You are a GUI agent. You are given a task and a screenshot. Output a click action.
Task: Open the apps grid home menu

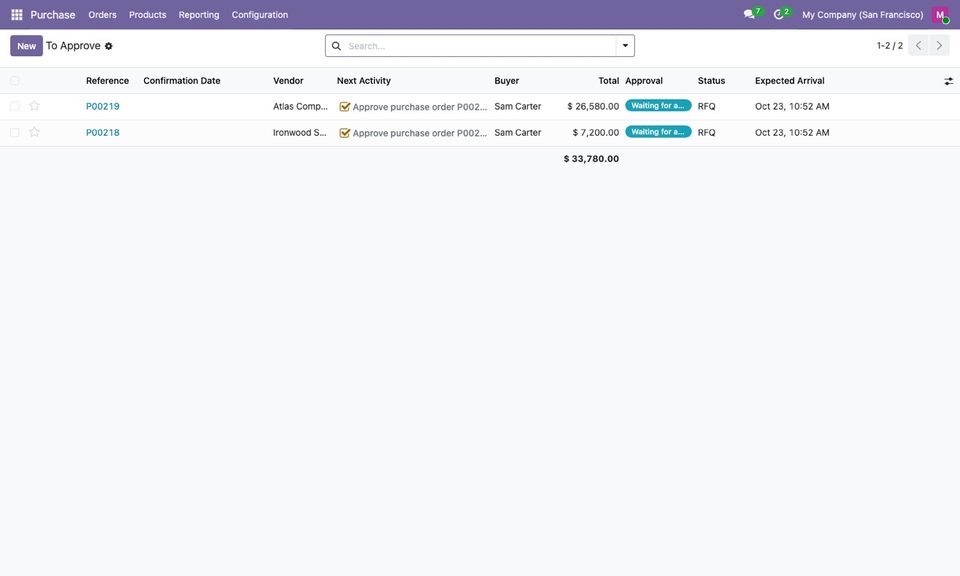point(17,15)
